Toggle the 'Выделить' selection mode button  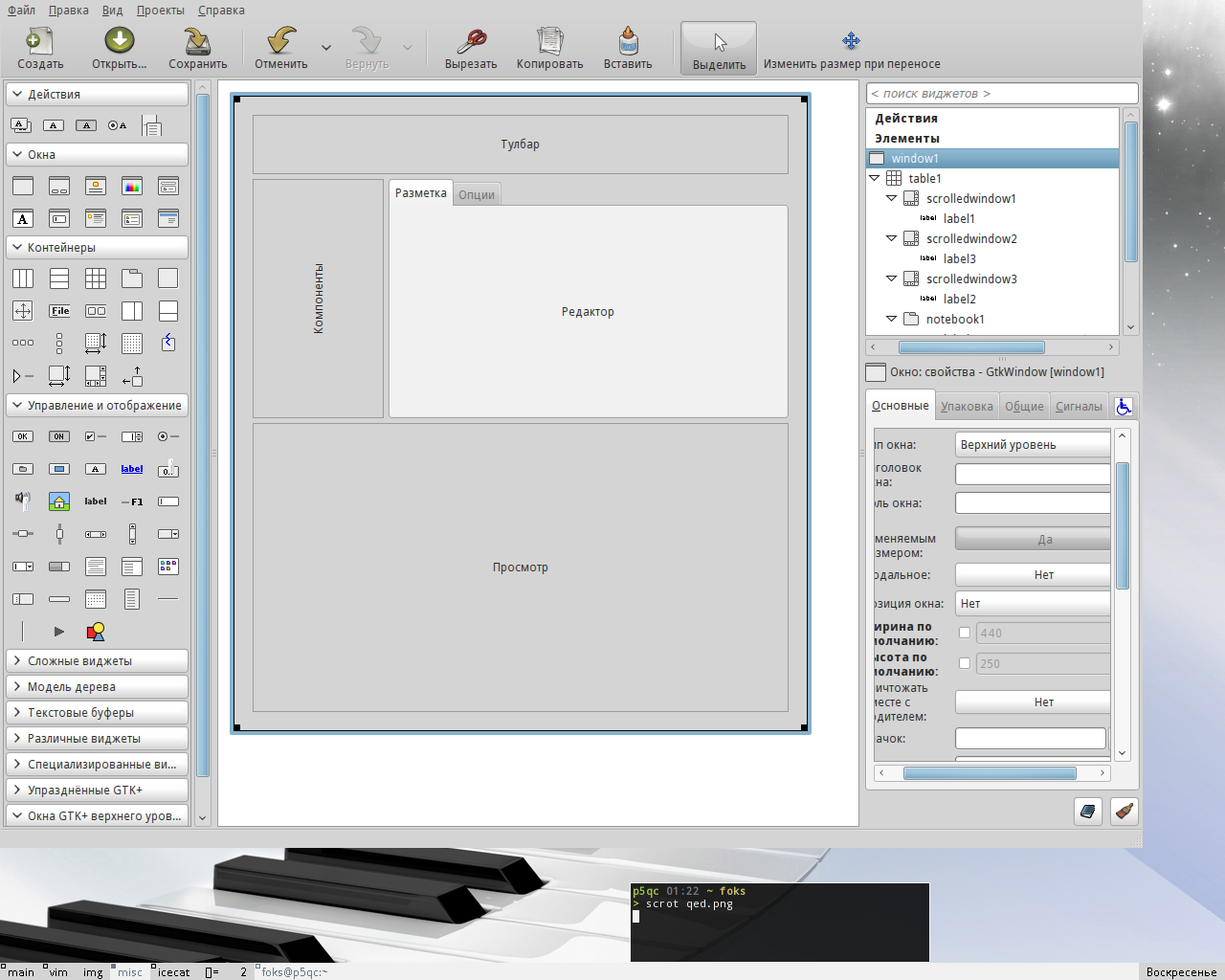pyautogui.click(x=719, y=49)
